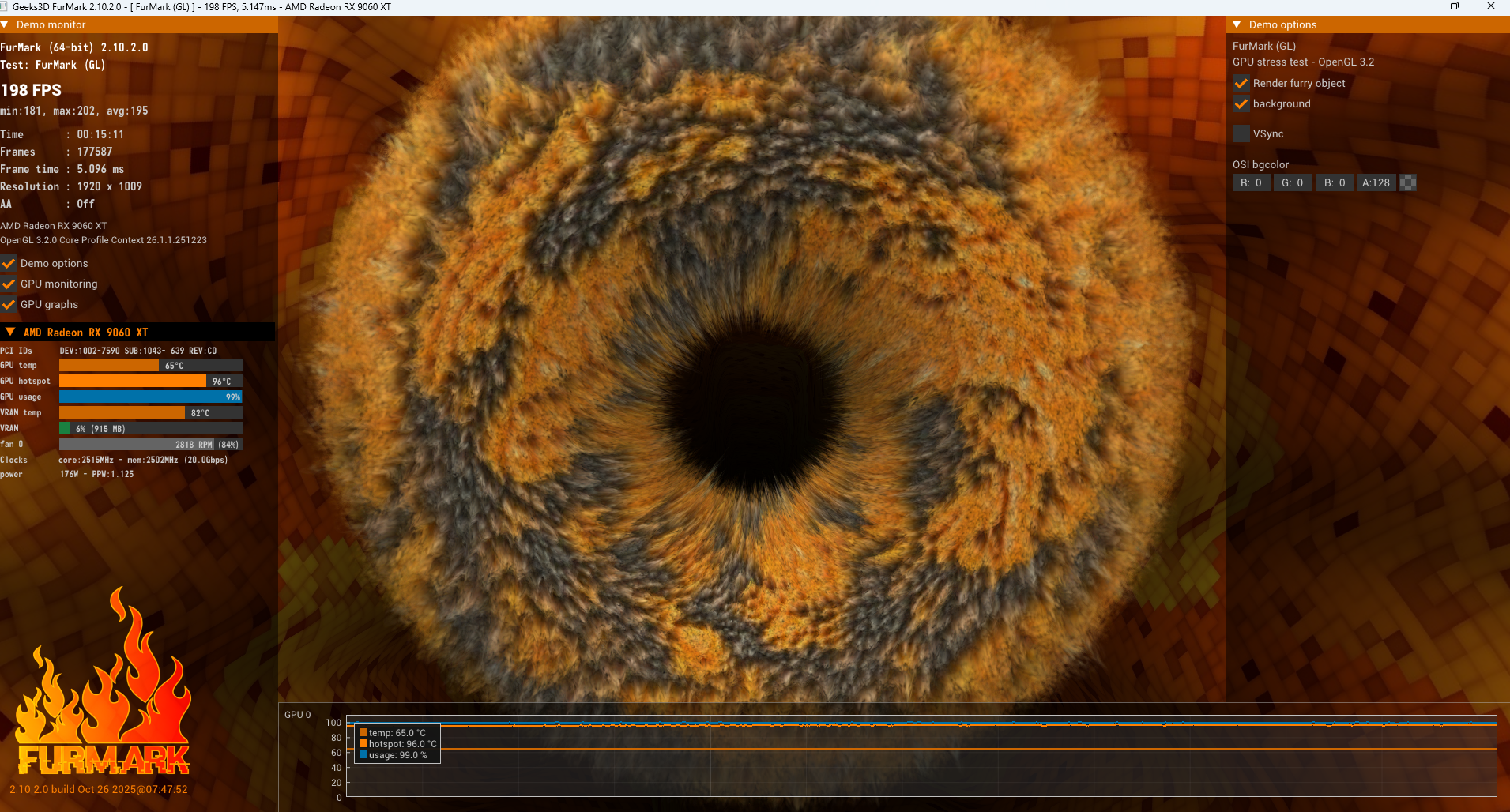Click the "OpenGL 3.2.0 Core Profile Context" line
Image resolution: width=1510 pixels, height=812 pixels.
point(104,240)
